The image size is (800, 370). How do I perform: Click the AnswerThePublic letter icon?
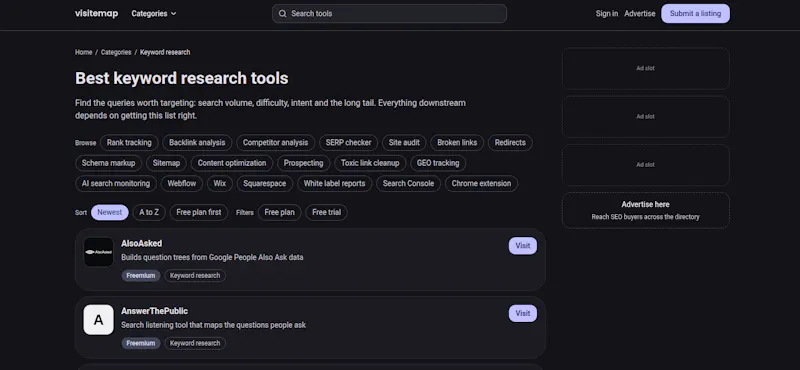[x=98, y=320]
